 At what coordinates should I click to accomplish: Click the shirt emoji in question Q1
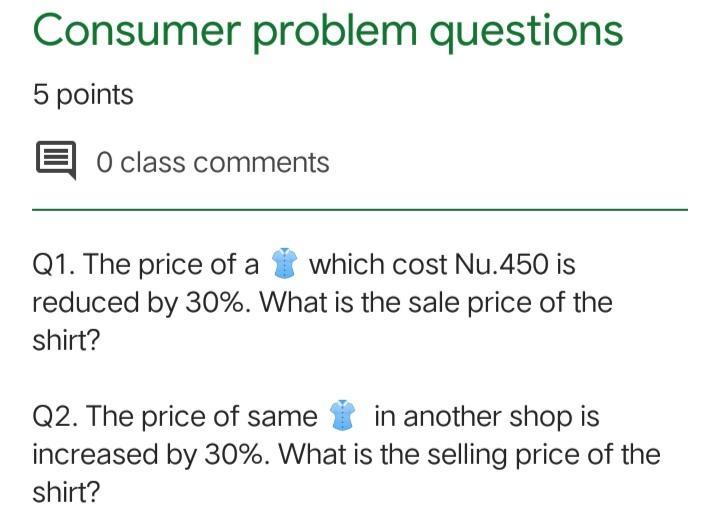[285, 264]
